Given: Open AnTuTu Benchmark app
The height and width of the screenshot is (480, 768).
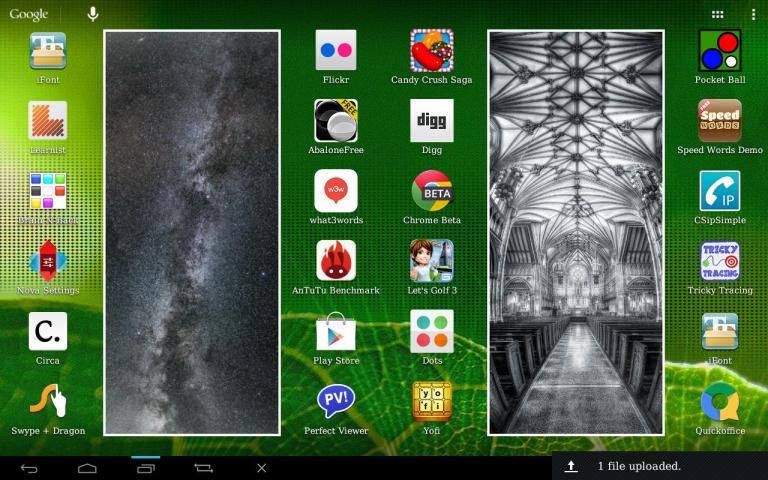Looking at the screenshot, I should (x=336, y=260).
